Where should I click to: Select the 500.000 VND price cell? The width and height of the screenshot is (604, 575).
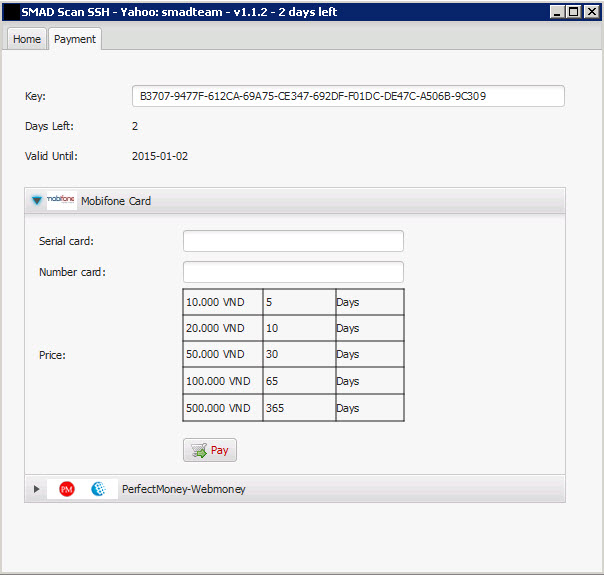click(x=223, y=408)
